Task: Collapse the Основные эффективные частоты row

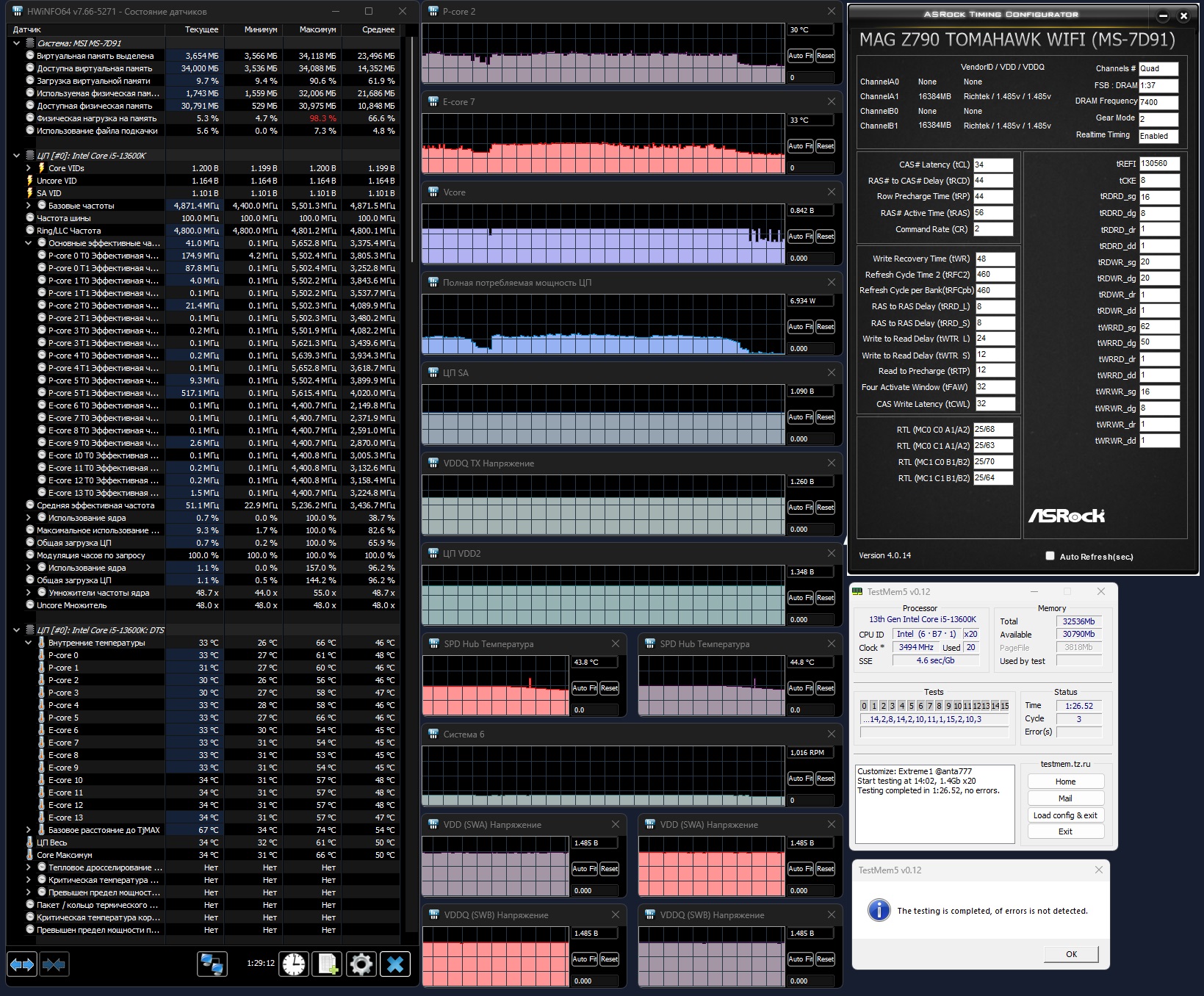Action: pos(29,243)
